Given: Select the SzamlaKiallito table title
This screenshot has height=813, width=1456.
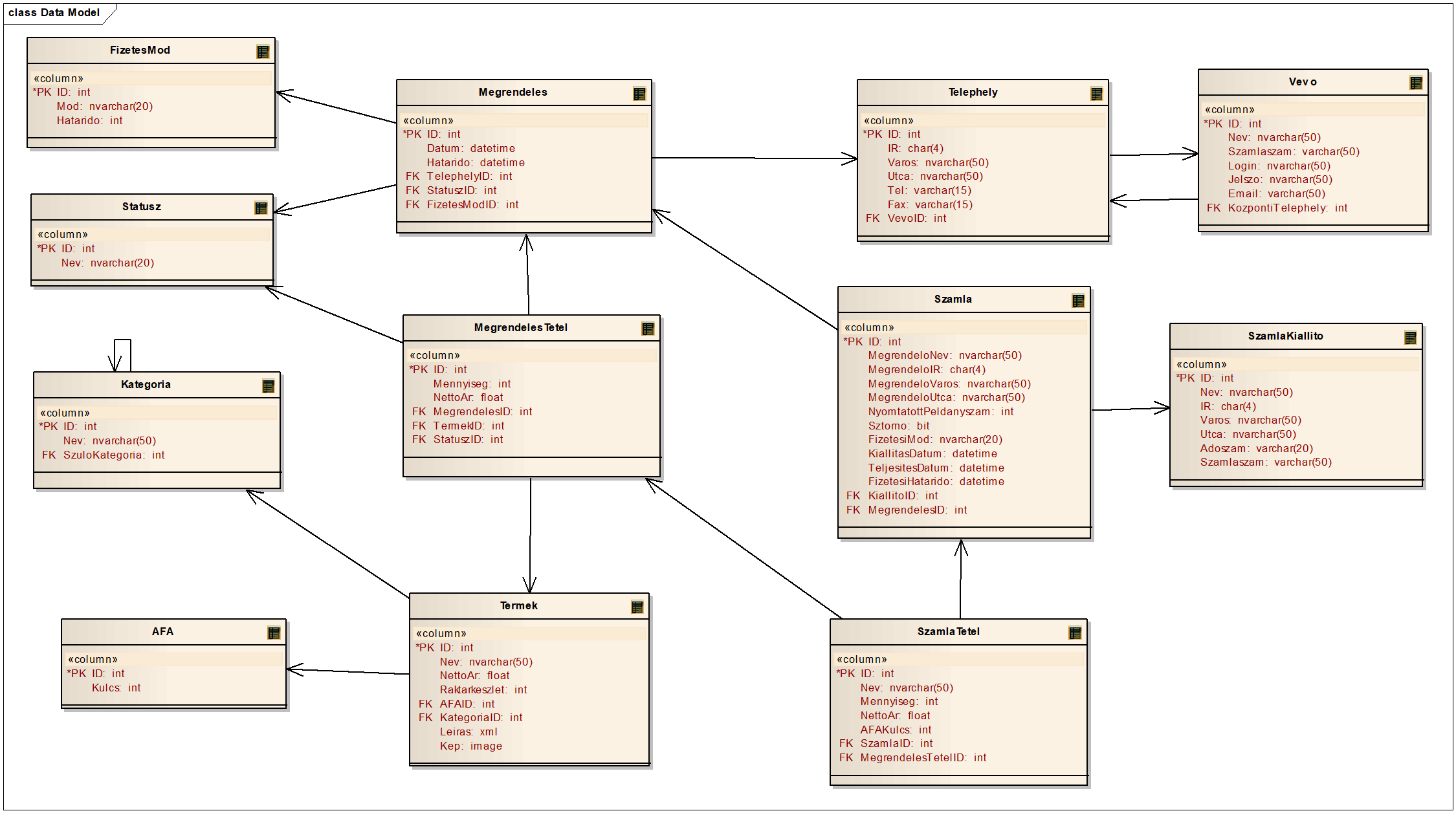Looking at the screenshot, I should pyautogui.click(x=1286, y=336).
